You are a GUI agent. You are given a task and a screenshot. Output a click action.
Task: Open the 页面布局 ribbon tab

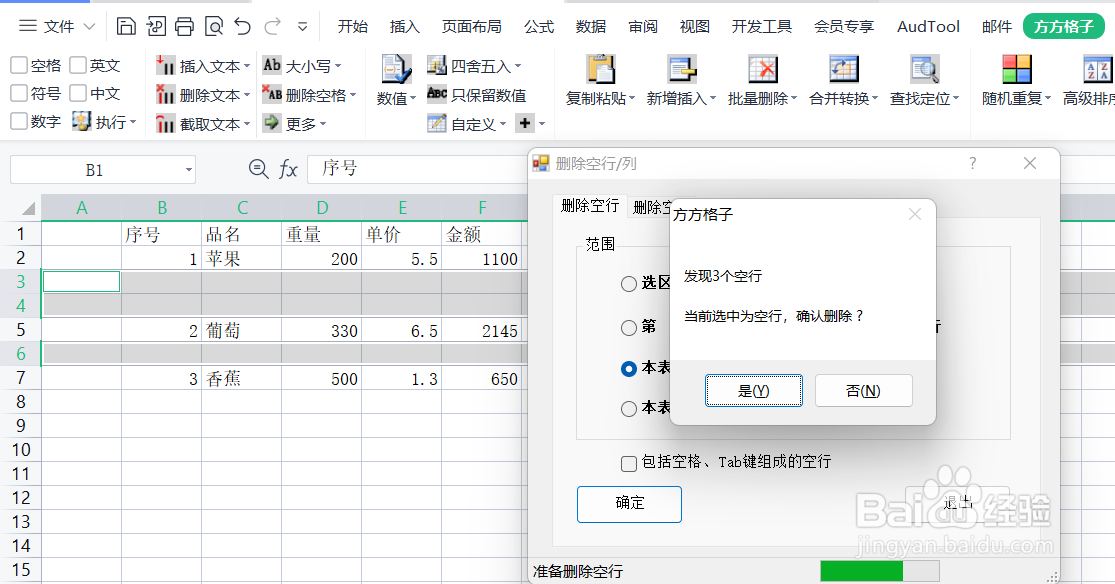[x=471, y=26]
